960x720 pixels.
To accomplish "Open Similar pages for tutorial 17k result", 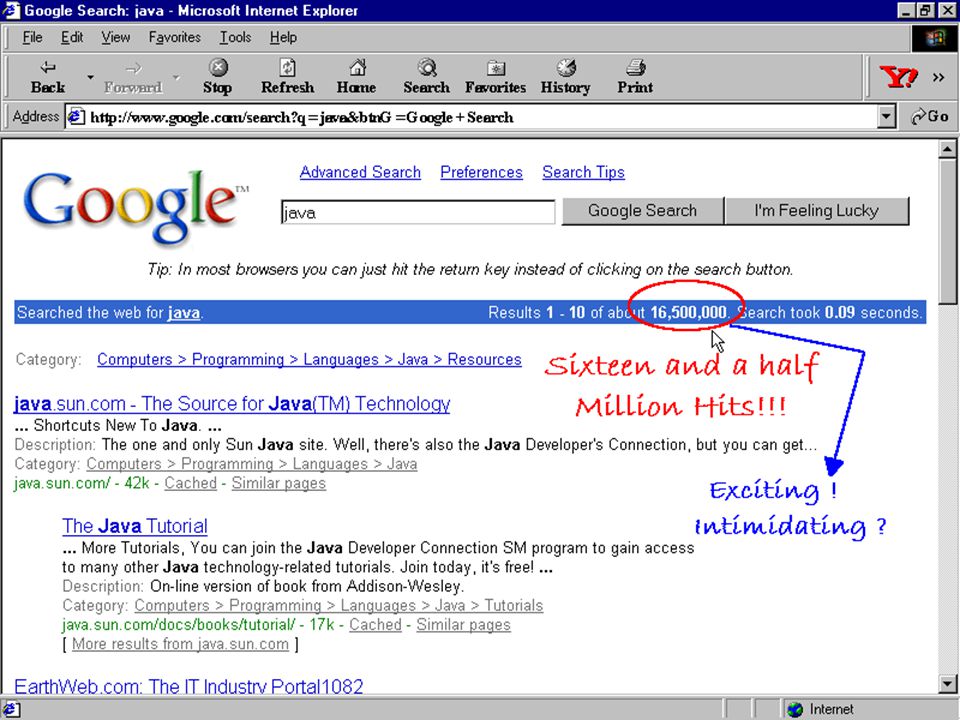I will click(x=463, y=625).
